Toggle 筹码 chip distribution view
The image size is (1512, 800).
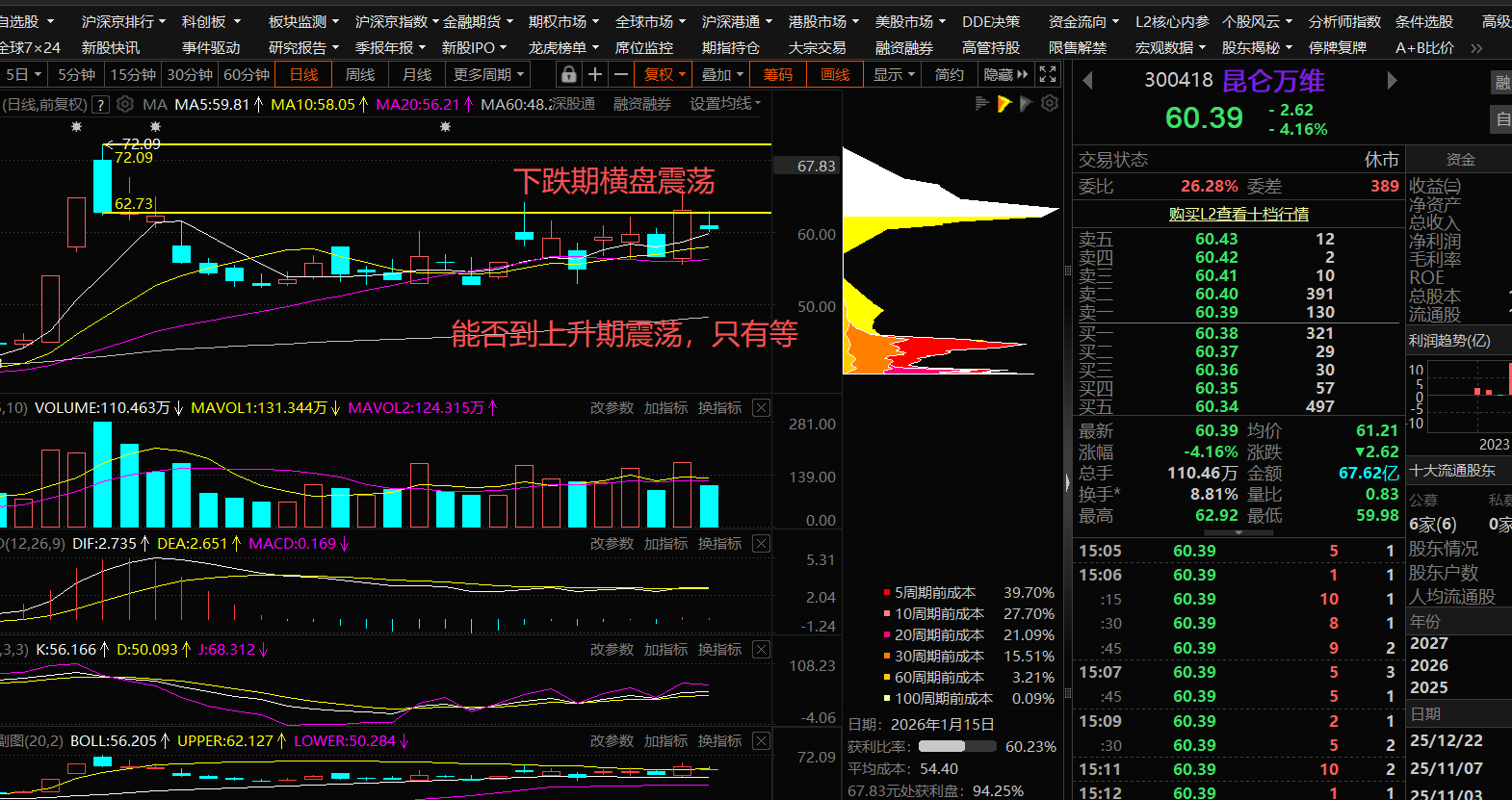point(777,74)
